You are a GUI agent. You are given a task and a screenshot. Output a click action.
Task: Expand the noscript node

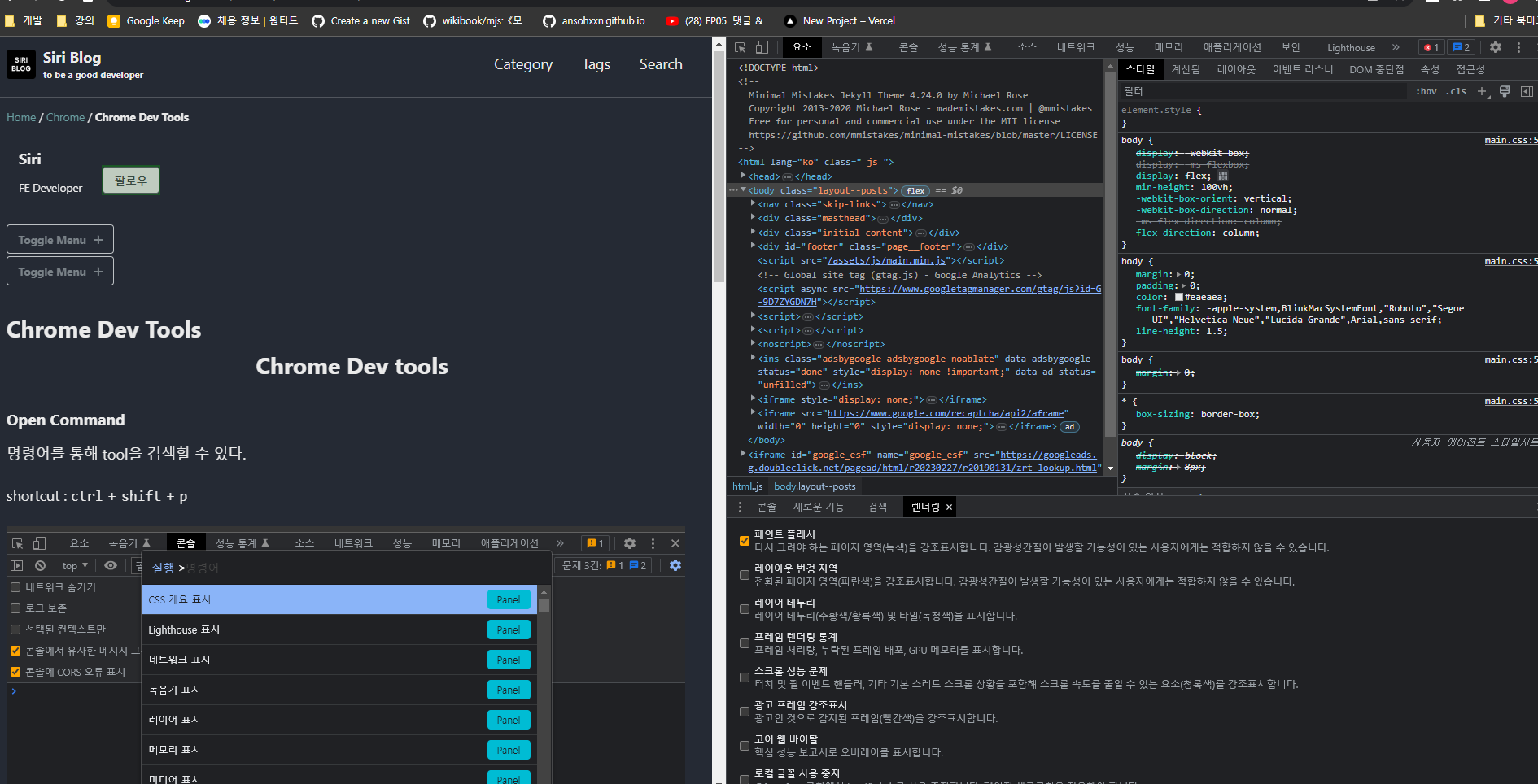(753, 344)
